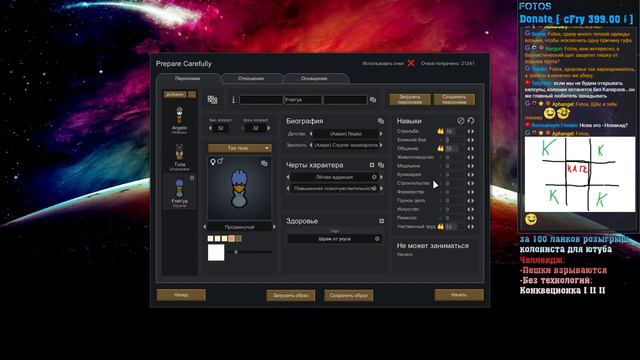Click the randomize appearance icon in the portrait
Viewport: 640px width, 360px height.
pos(264,163)
